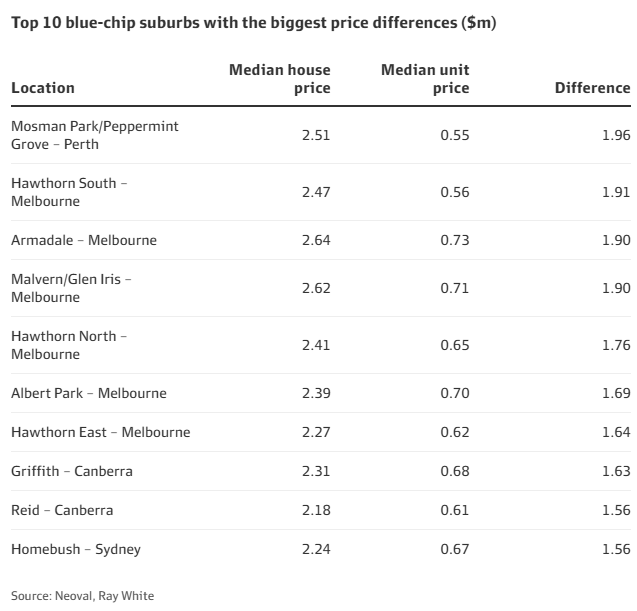Click the Reid – Canberra location cell

point(62,510)
